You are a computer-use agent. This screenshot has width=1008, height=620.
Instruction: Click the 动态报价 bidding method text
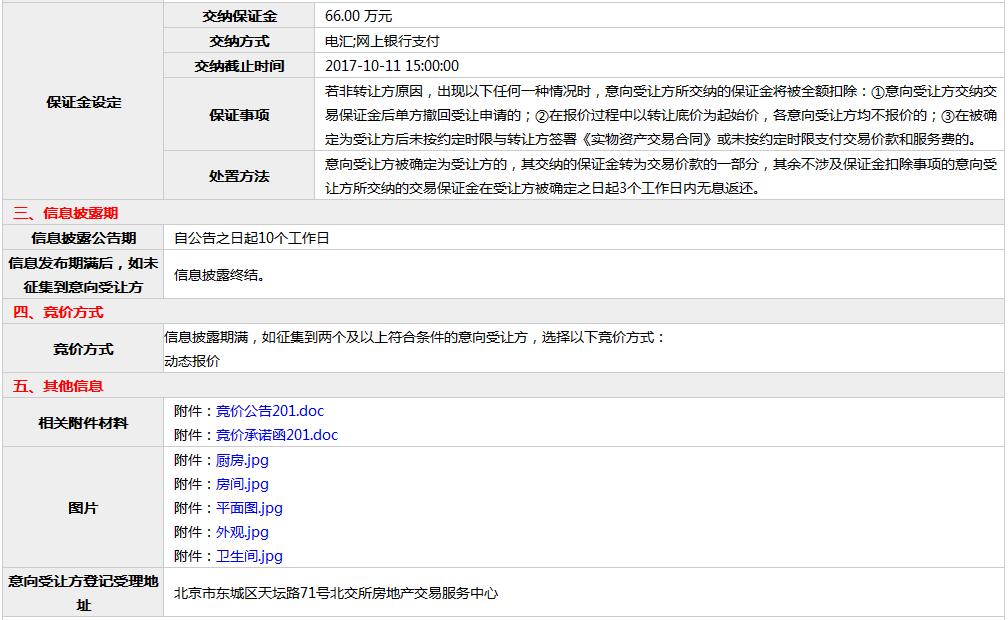192,361
